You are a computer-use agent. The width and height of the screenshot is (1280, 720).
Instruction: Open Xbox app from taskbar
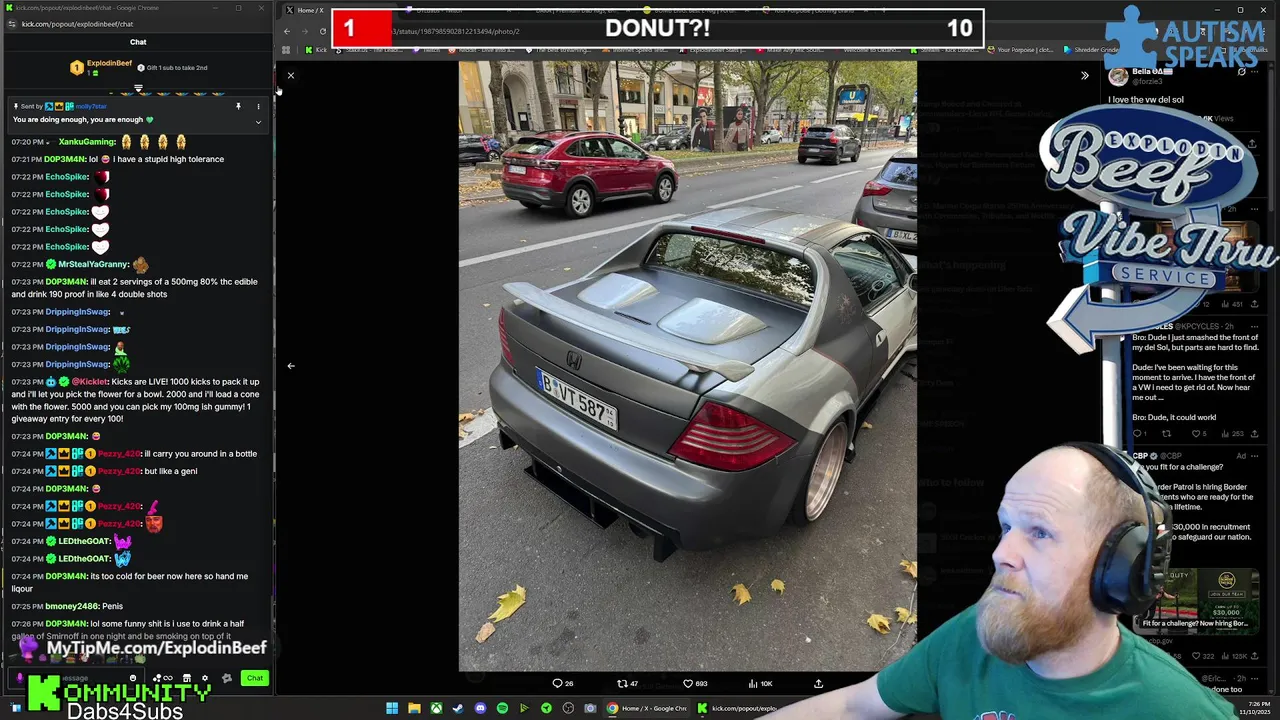pos(436,708)
